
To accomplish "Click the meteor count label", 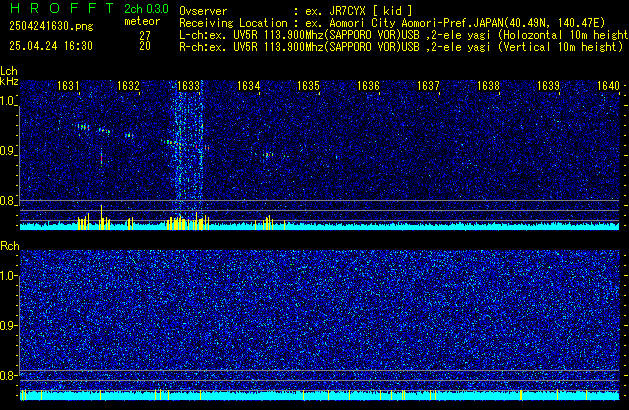I will point(142,21).
